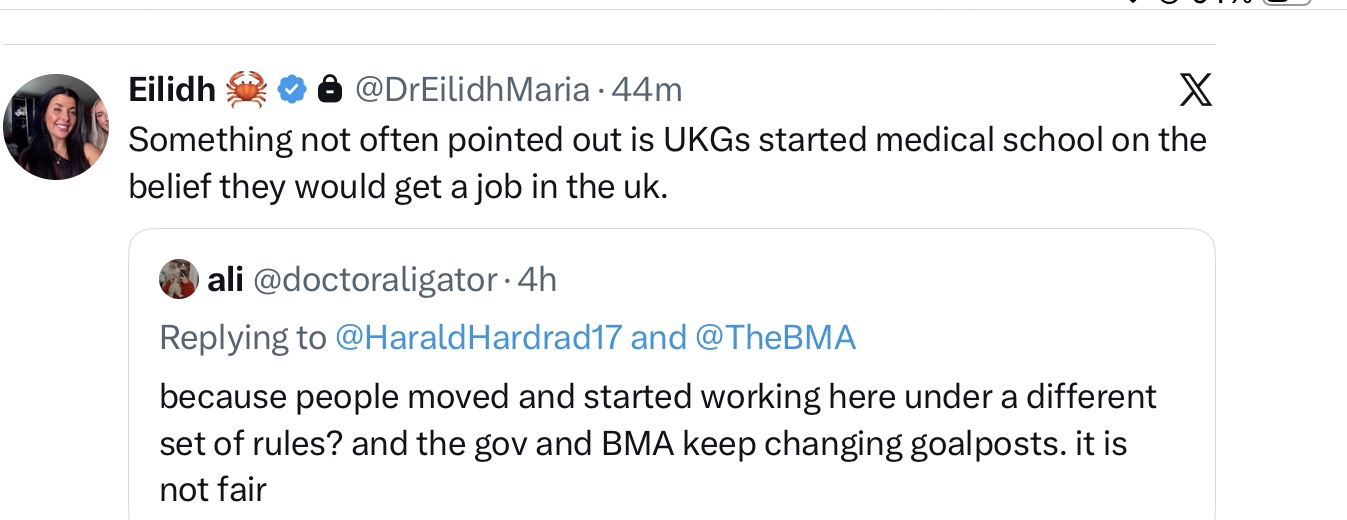The width and height of the screenshot is (1347, 520).
Task: Open the @HaraldHardrad17 mention link
Action: 478,338
